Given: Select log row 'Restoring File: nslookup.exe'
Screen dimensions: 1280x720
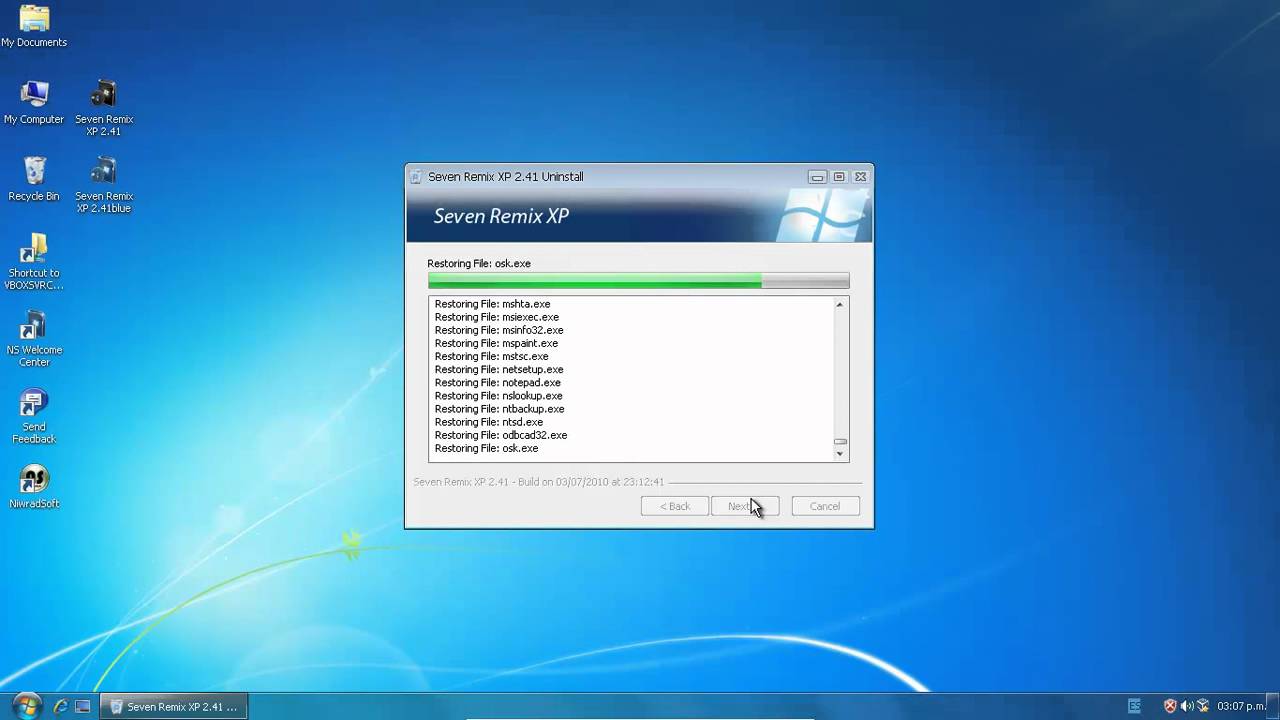Looking at the screenshot, I should click(498, 396).
